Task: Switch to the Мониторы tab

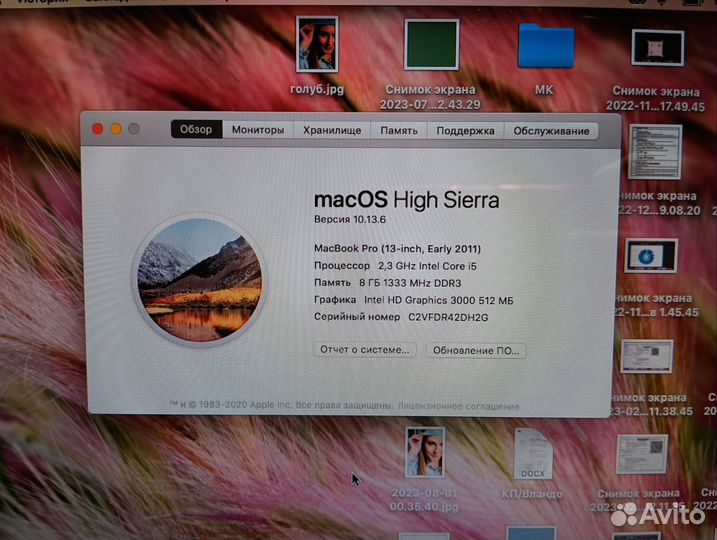Action: coord(258,130)
